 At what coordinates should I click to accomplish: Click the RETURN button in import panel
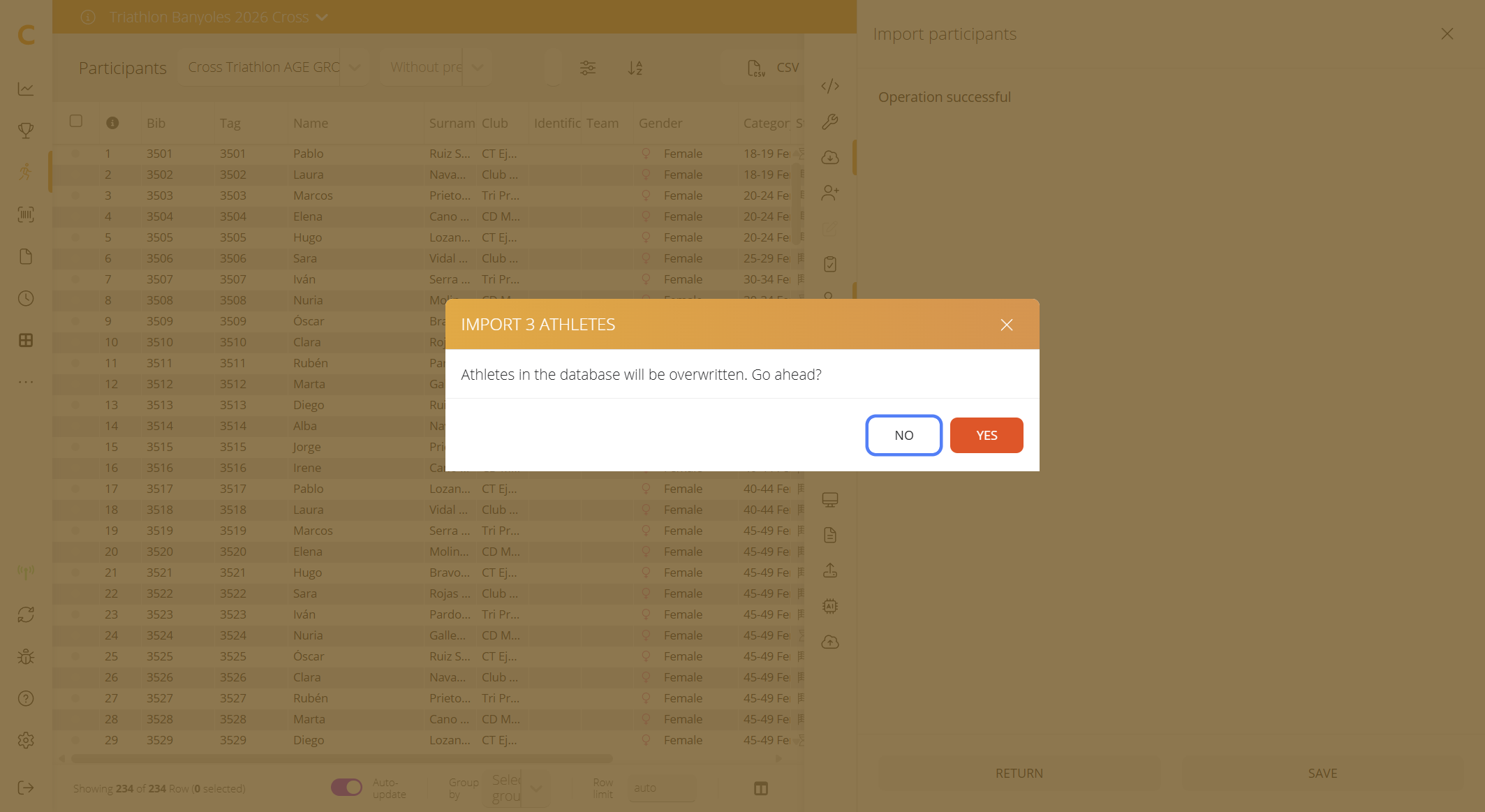(1019, 774)
